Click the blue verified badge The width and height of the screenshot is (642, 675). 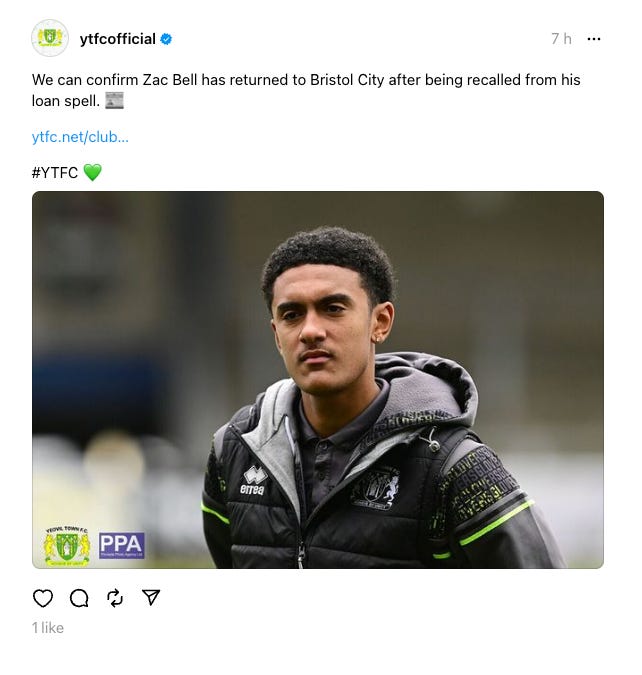166,39
